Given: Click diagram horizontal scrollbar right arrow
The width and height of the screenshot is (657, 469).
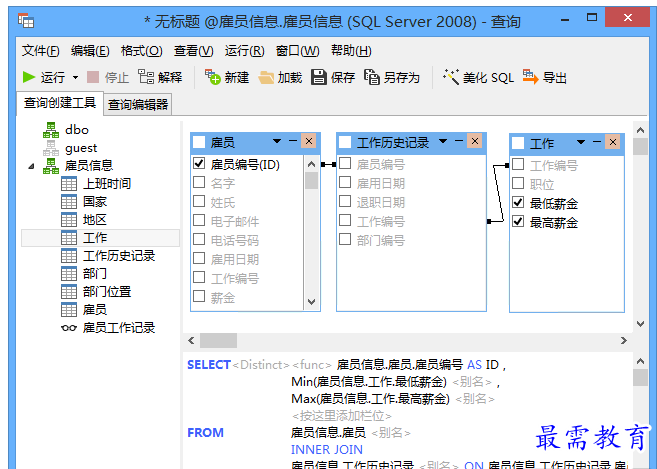Looking at the screenshot, I should coord(624,340).
